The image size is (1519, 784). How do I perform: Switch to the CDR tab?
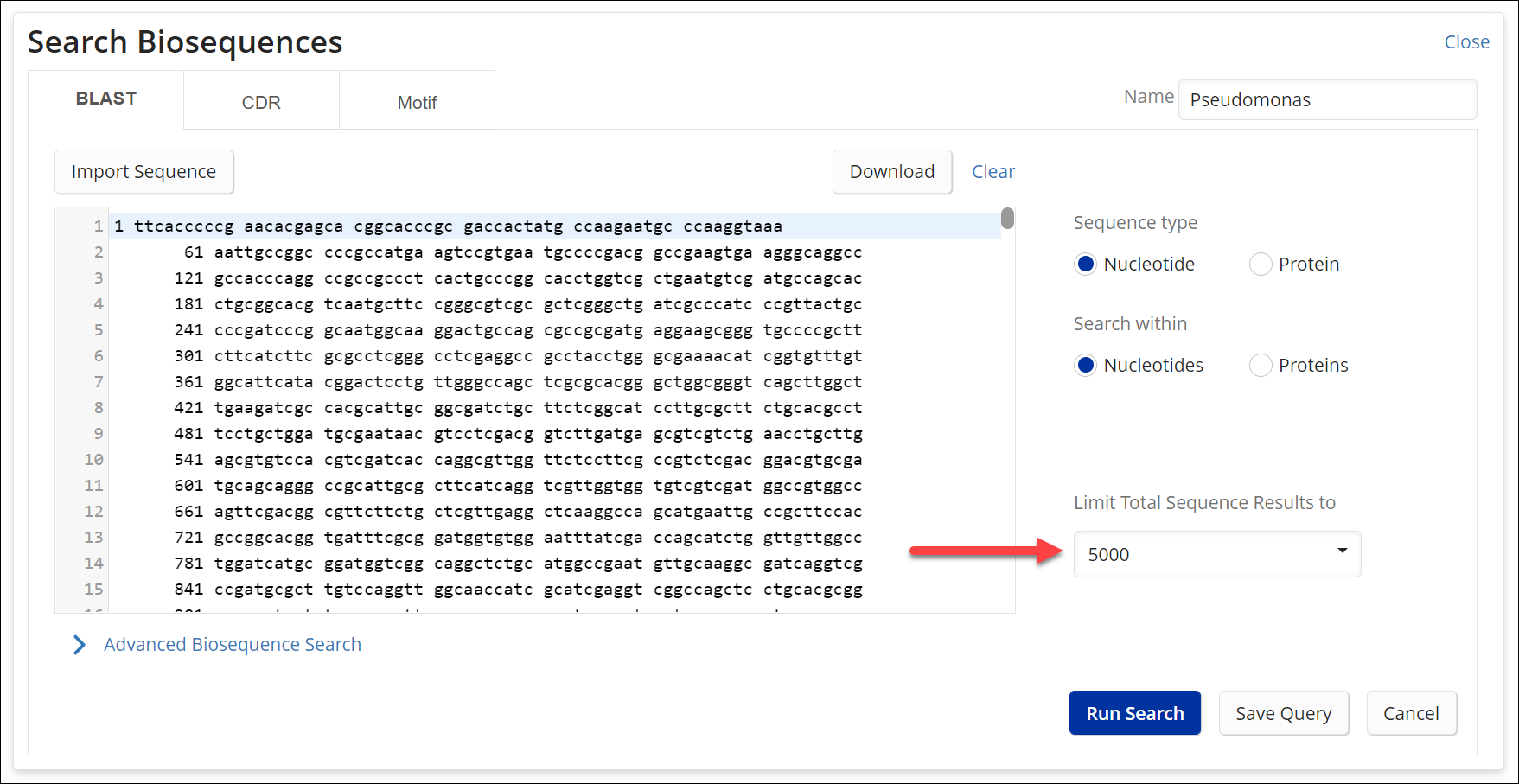(261, 102)
